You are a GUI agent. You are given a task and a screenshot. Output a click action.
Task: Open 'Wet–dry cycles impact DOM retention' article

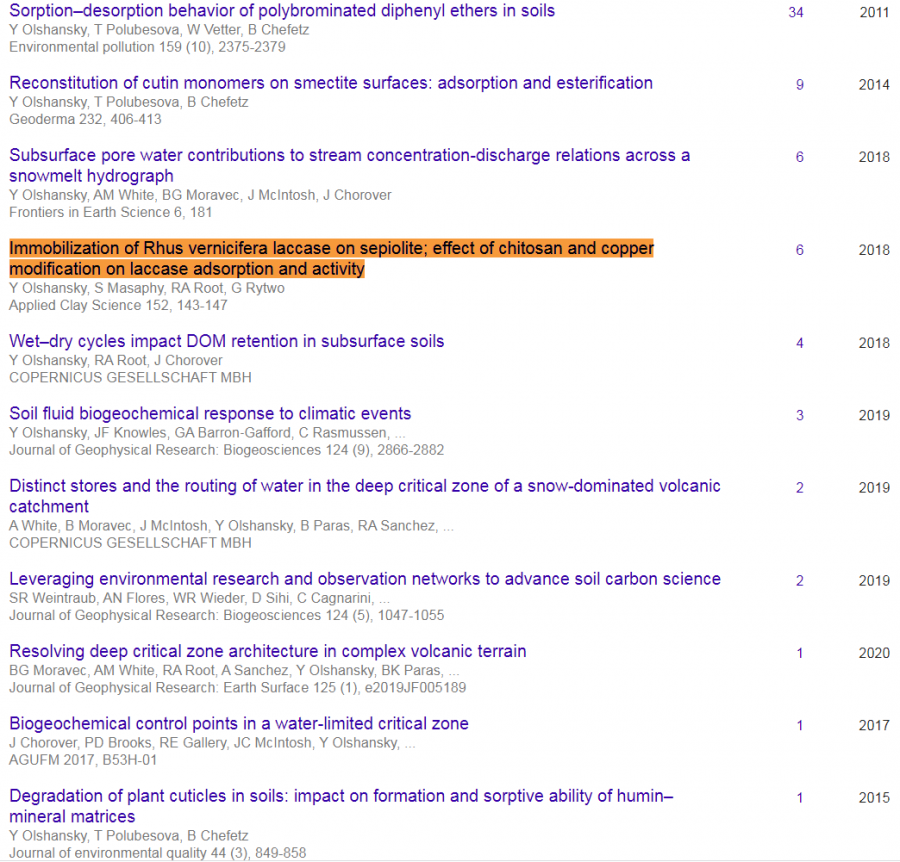click(226, 341)
